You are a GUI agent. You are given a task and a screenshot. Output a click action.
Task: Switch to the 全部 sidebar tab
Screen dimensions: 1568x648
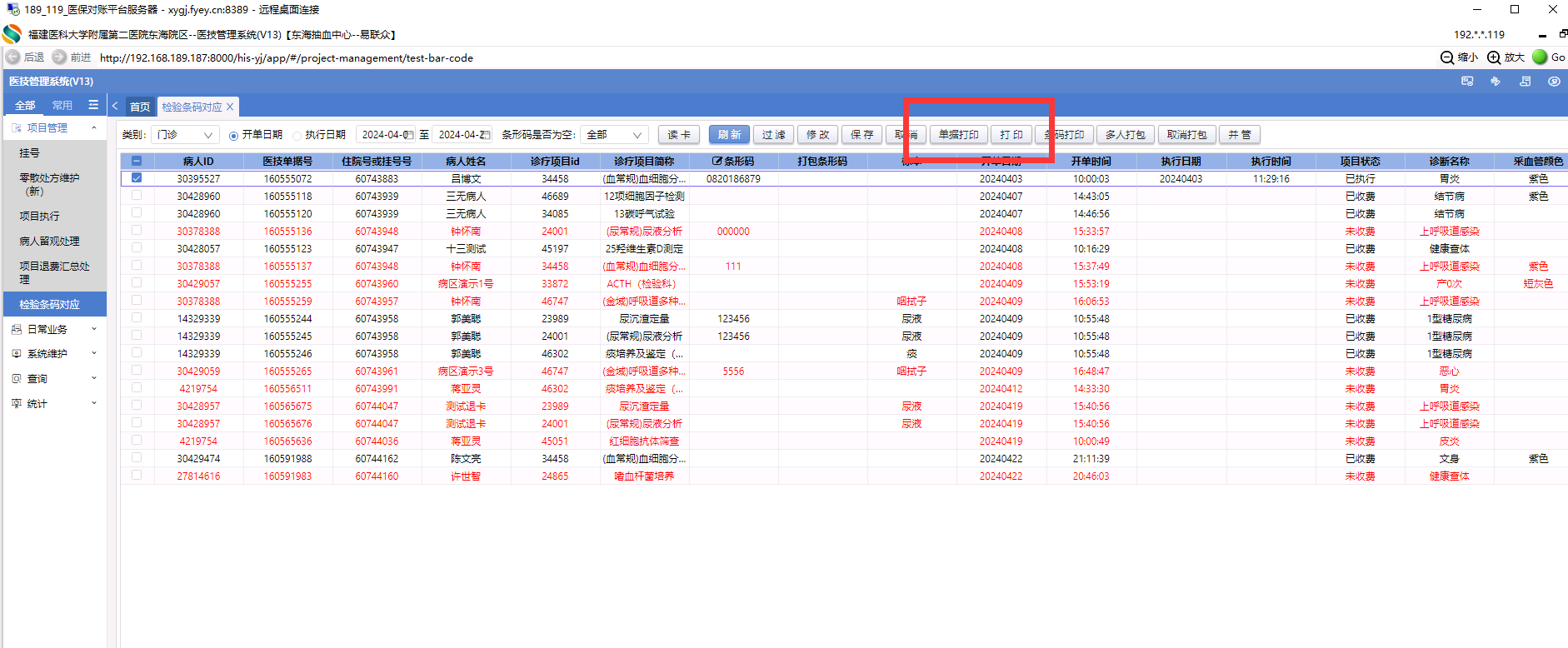(x=25, y=106)
